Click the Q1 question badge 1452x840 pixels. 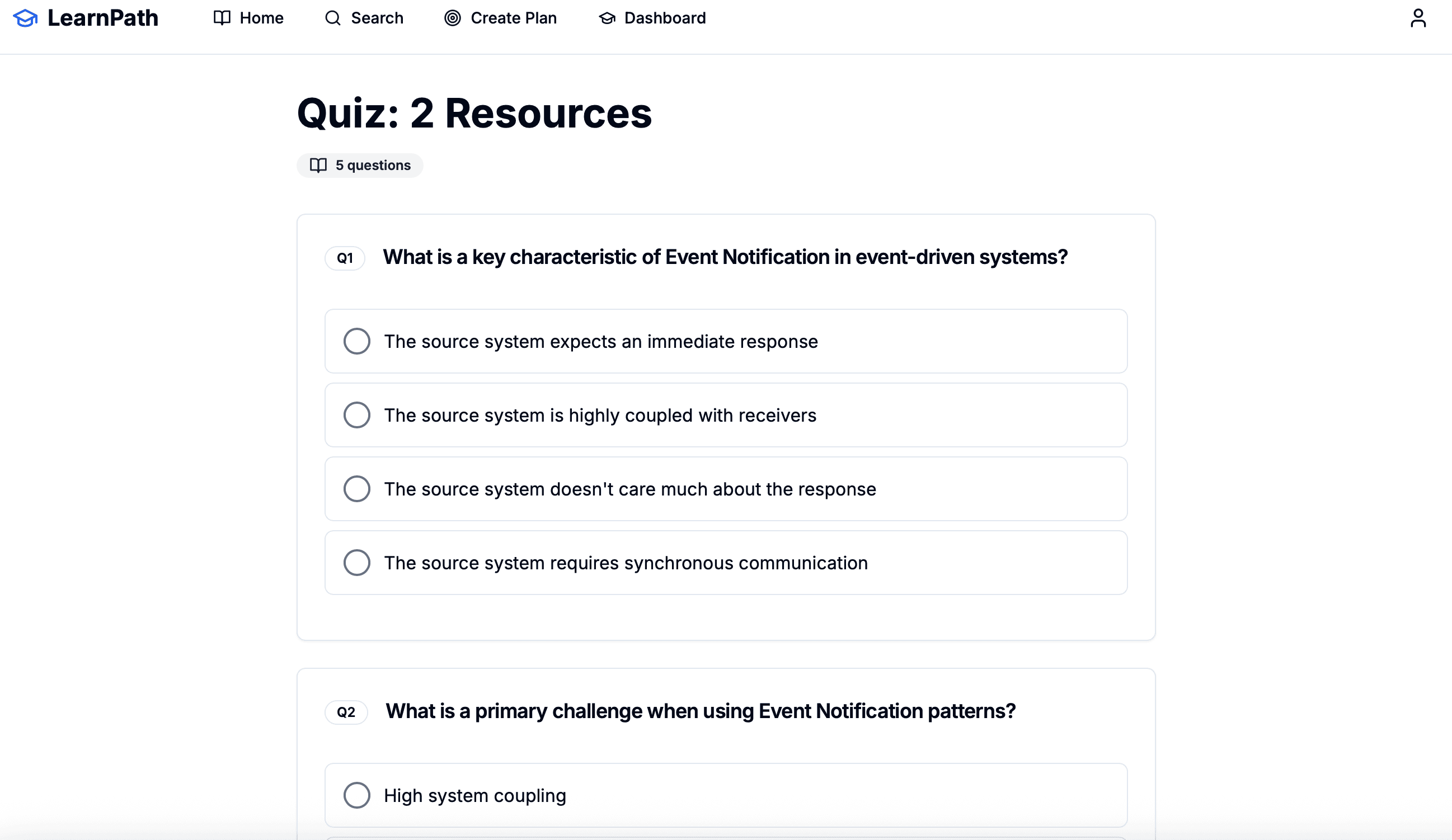coord(345,257)
